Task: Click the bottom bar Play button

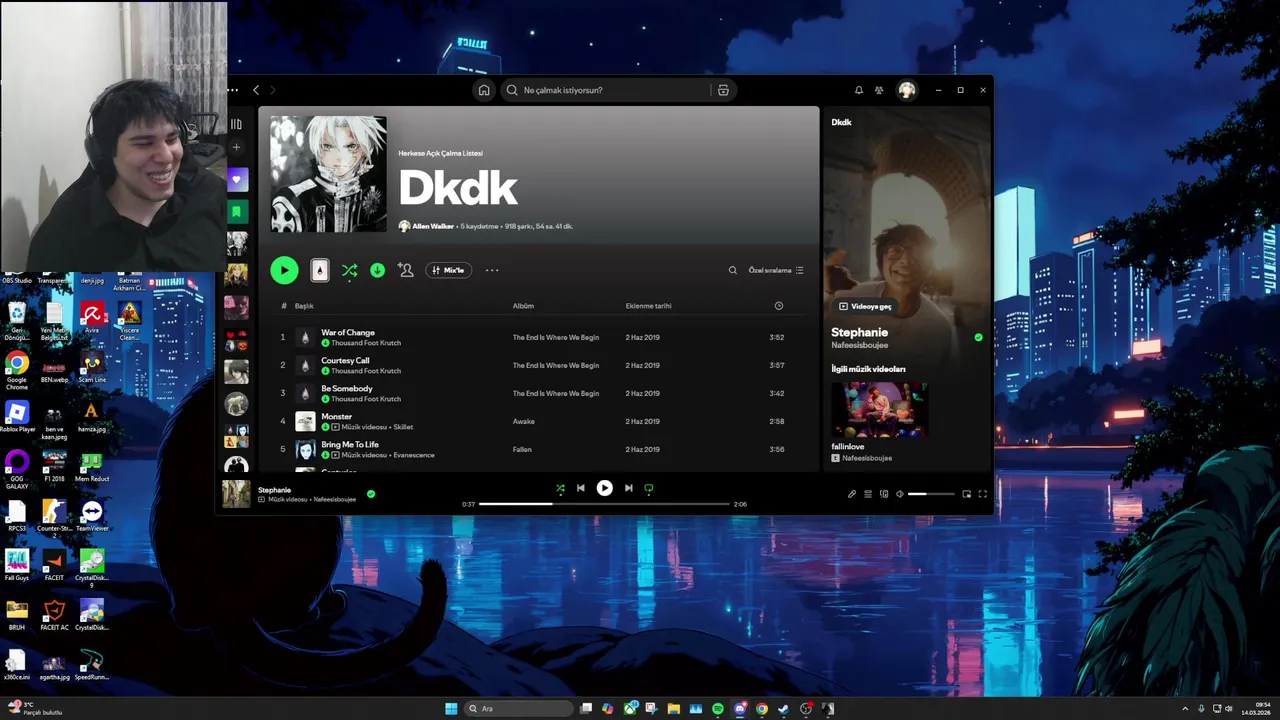Action: (x=604, y=488)
